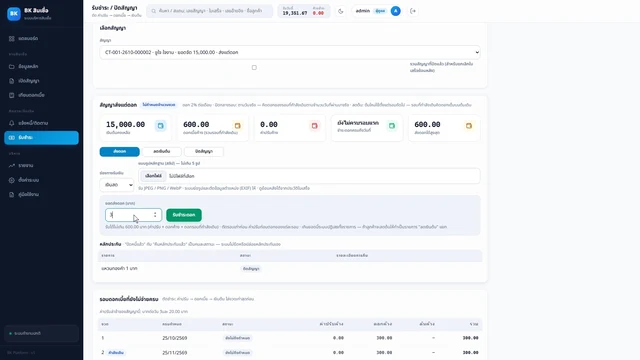
Task: Click the admin username in the header
Action: click(362, 11)
